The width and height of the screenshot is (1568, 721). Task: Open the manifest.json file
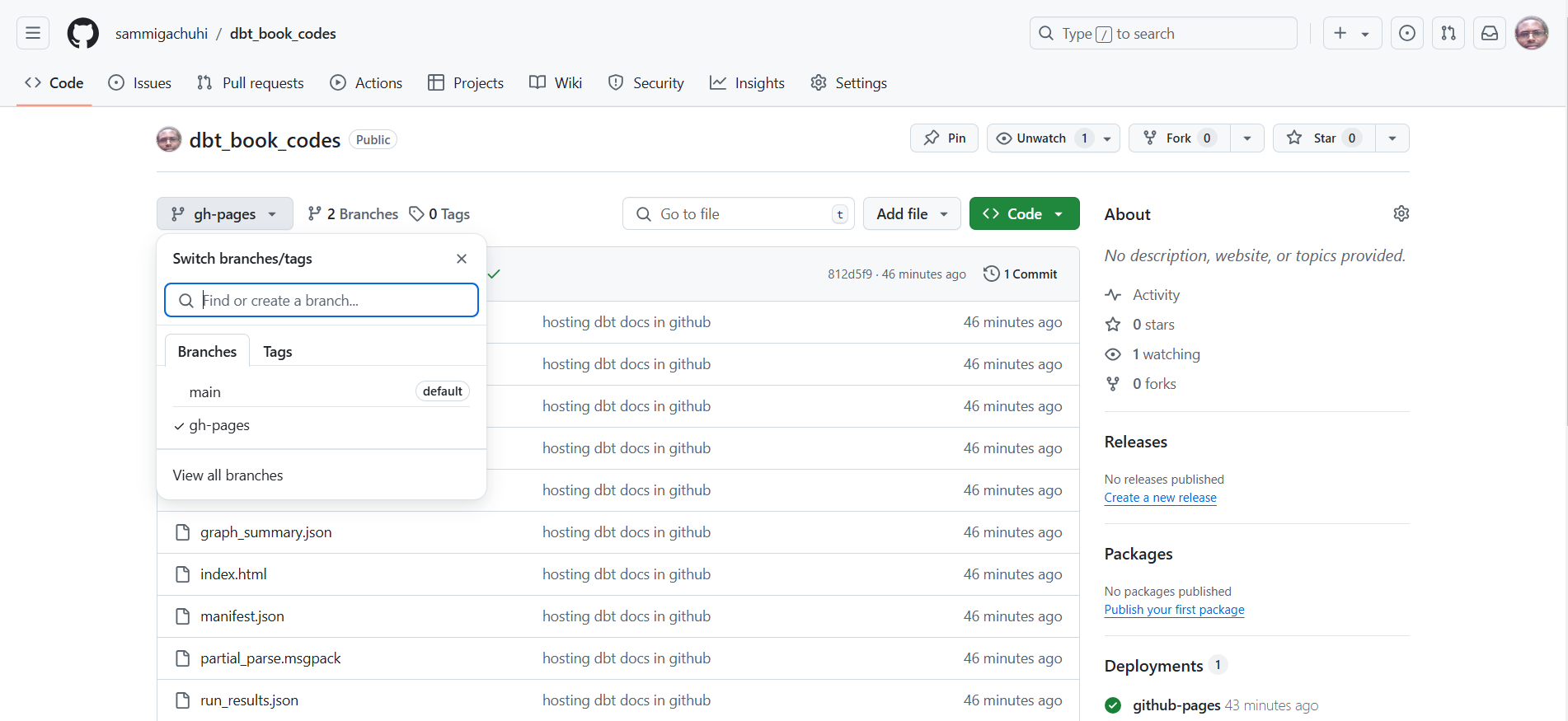[242, 616]
